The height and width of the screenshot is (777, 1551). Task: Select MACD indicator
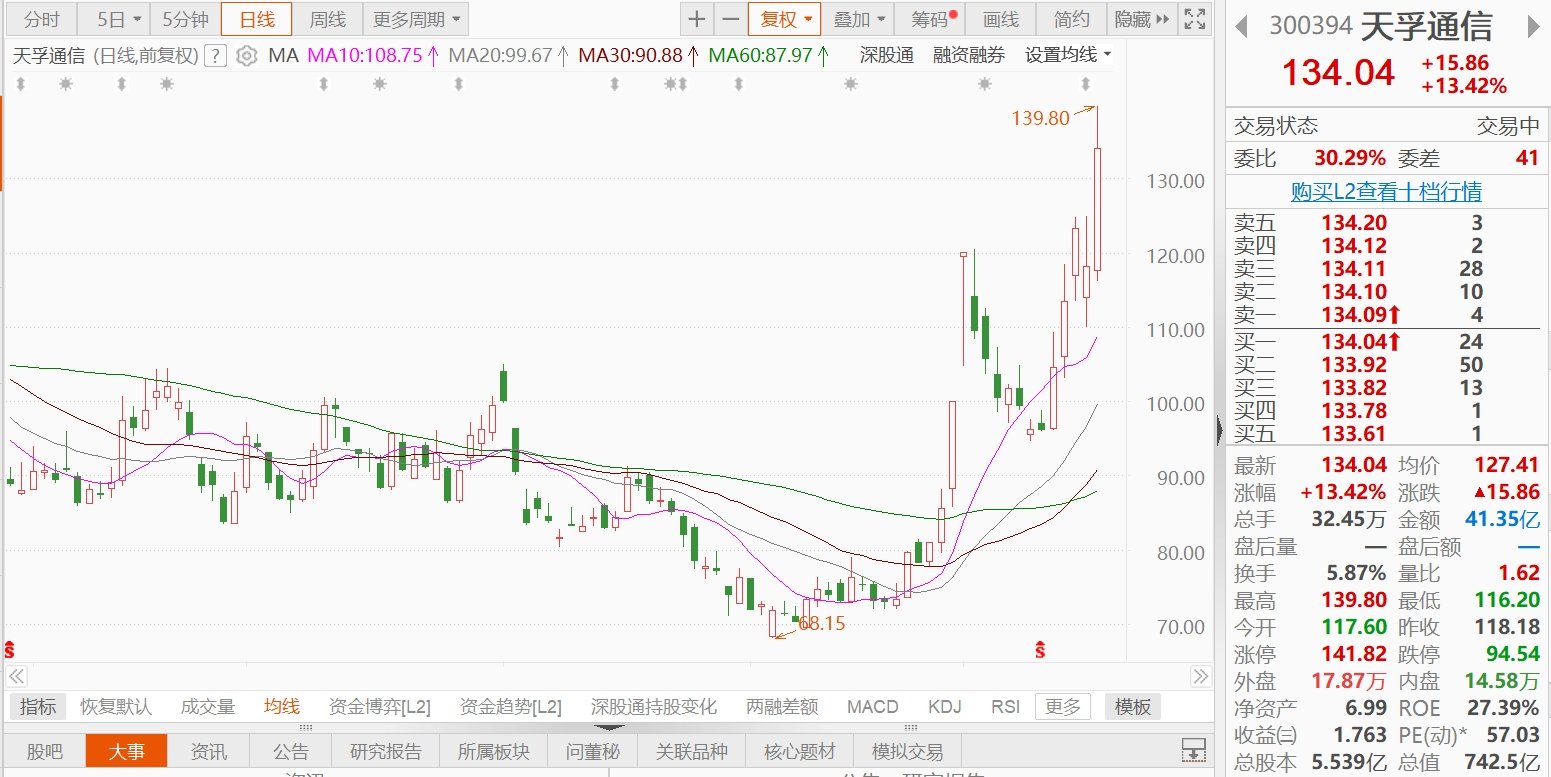[873, 707]
